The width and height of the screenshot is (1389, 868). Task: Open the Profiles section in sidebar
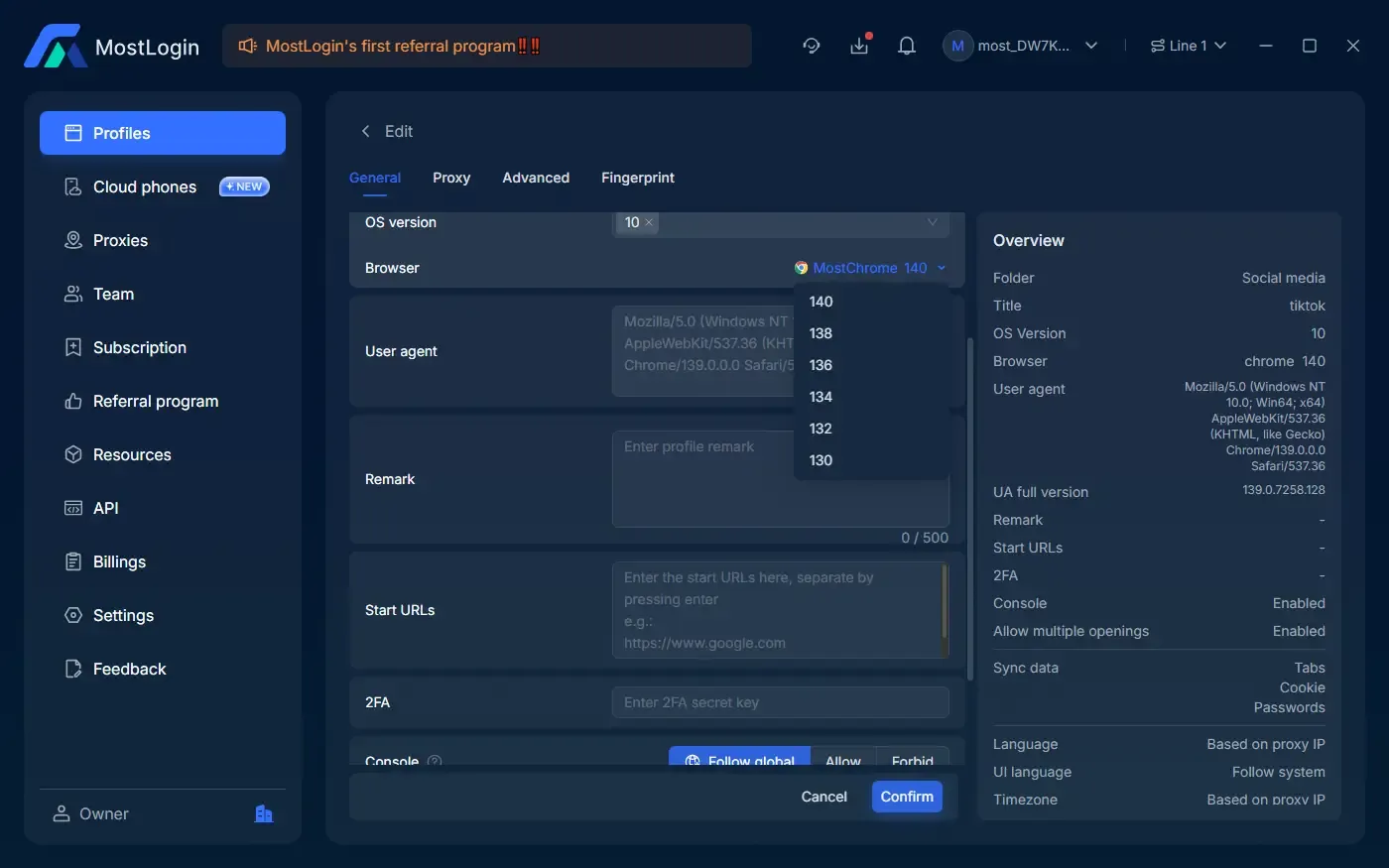pyautogui.click(x=121, y=132)
